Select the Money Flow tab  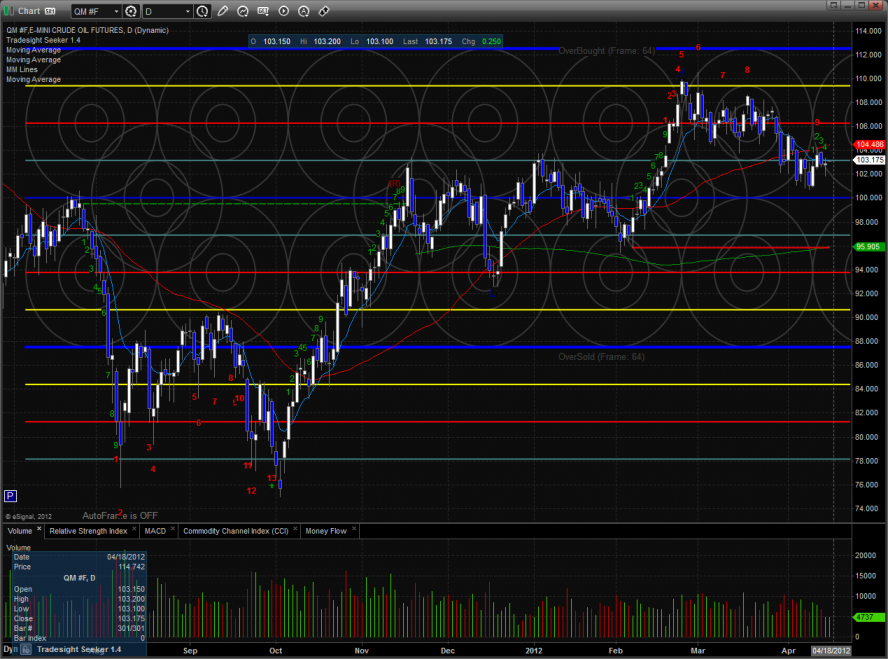click(325, 531)
